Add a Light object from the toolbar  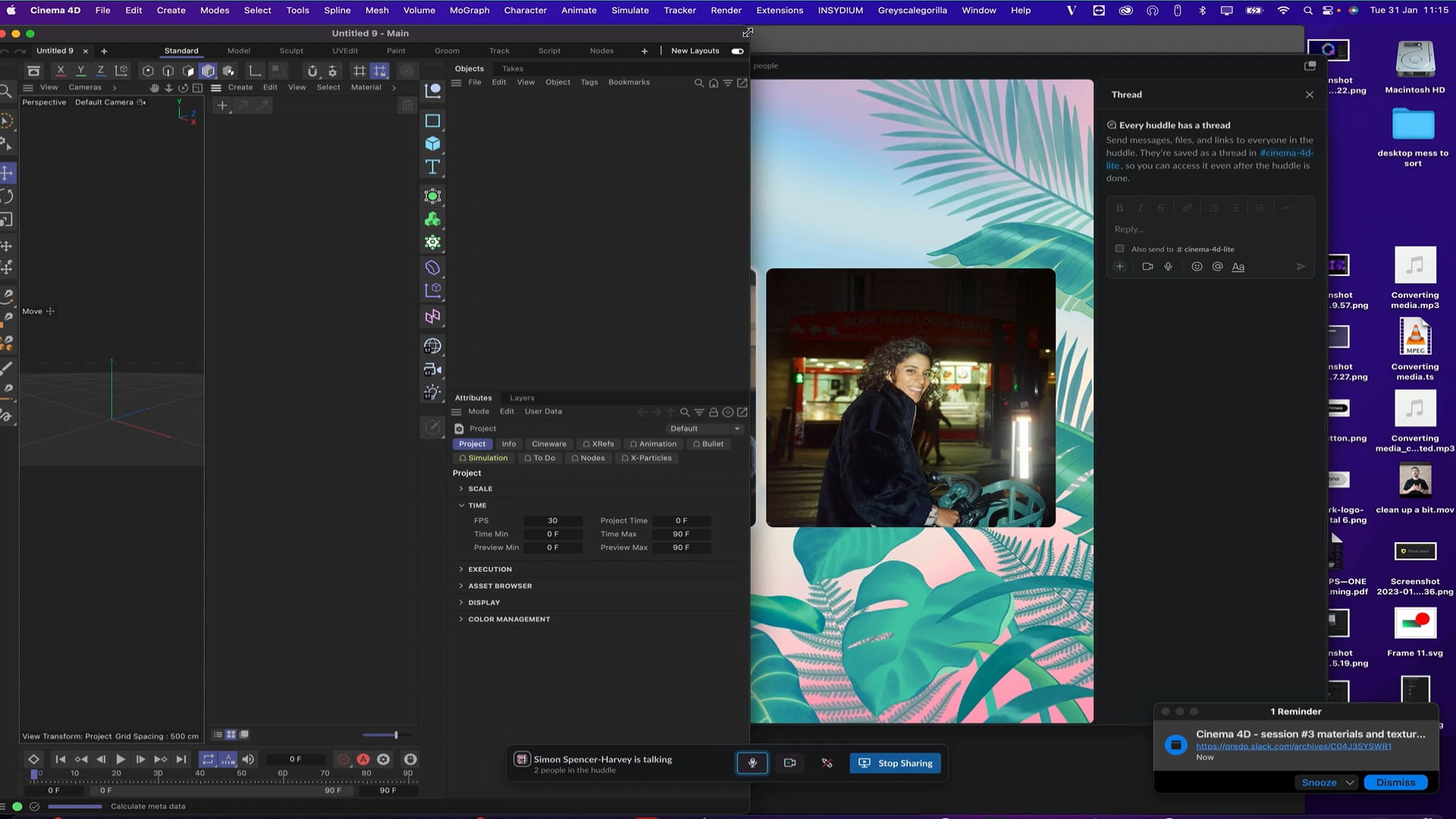[x=432, y=393]
